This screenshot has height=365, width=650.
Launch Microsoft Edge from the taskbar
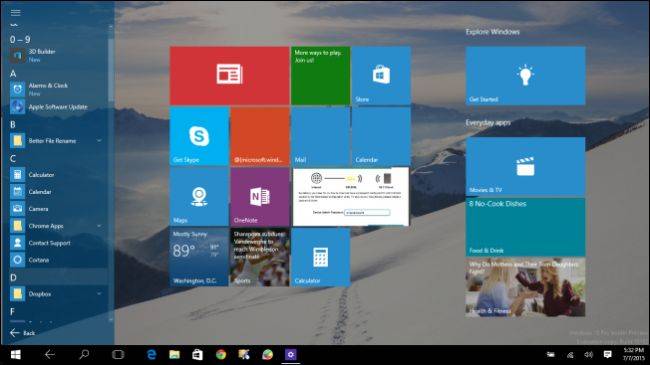151,355
